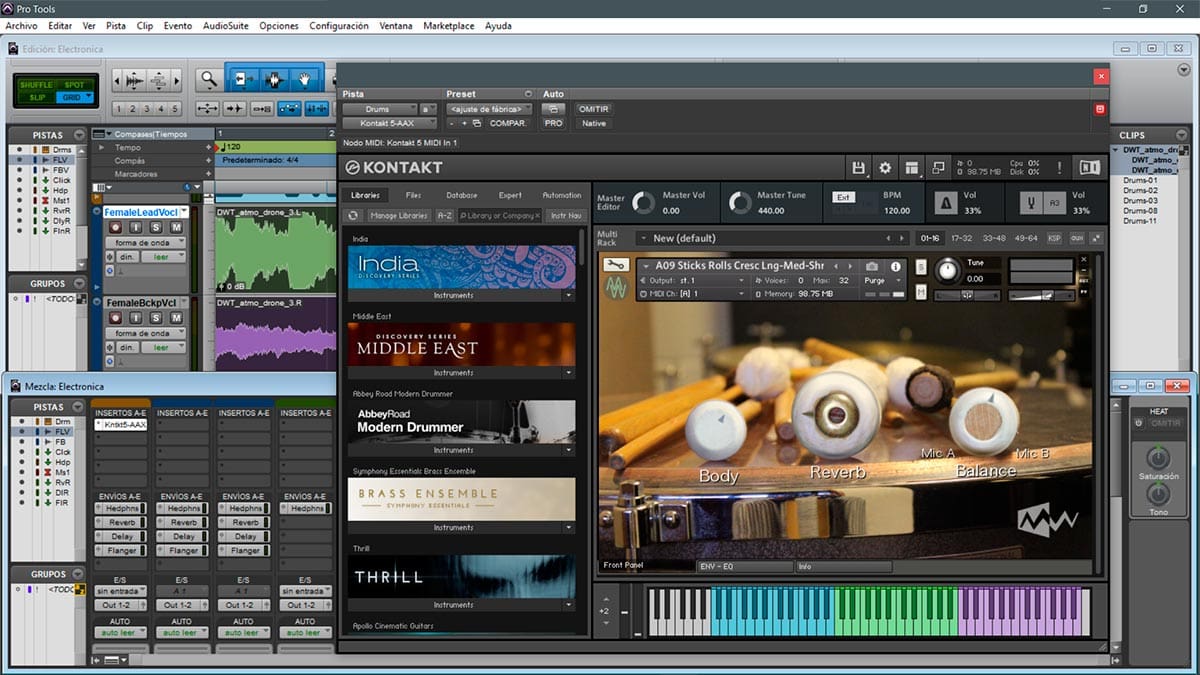Click the Manage Libraries button

pos(398,215)
